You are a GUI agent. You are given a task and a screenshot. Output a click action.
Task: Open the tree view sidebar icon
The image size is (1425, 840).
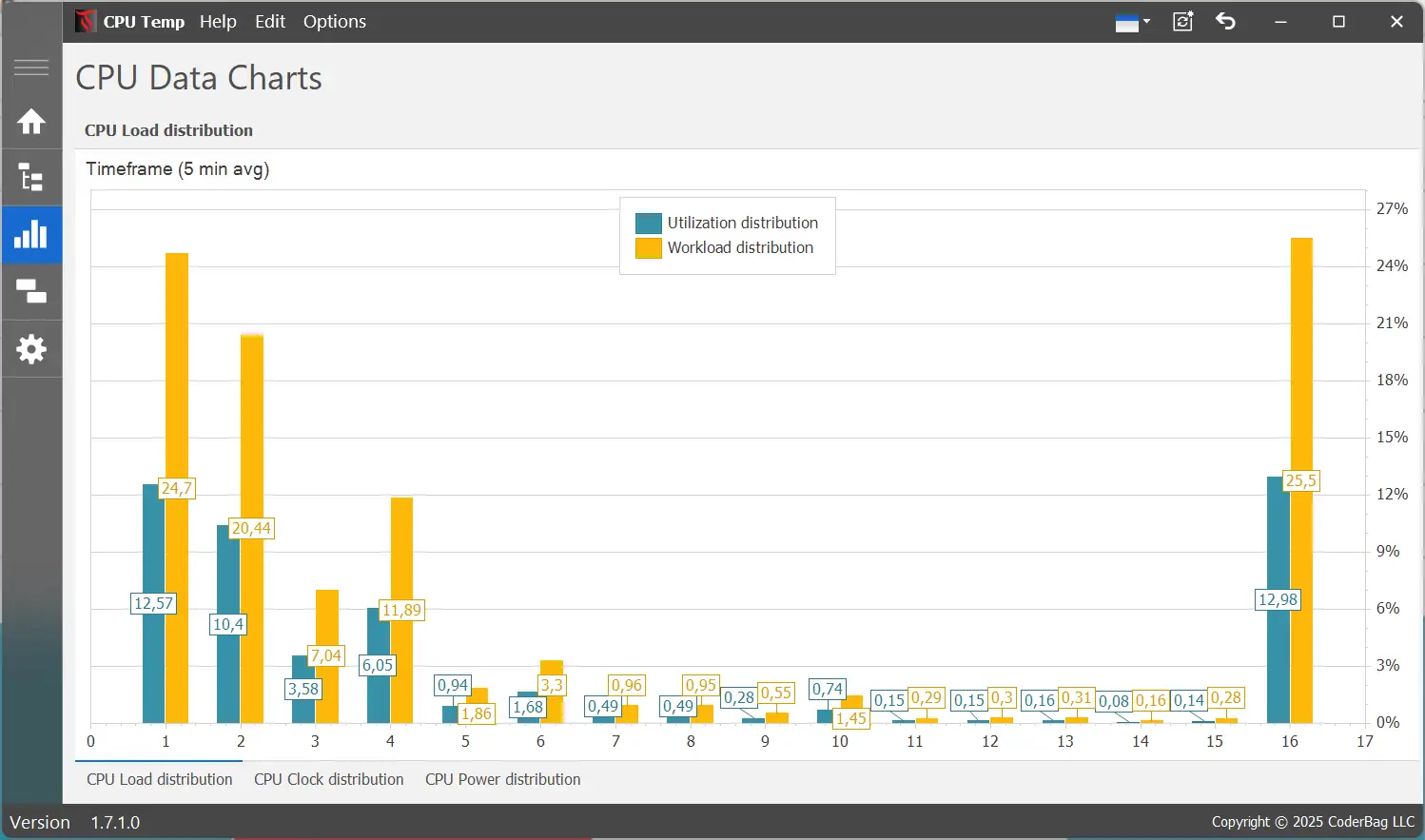point(31,178)
